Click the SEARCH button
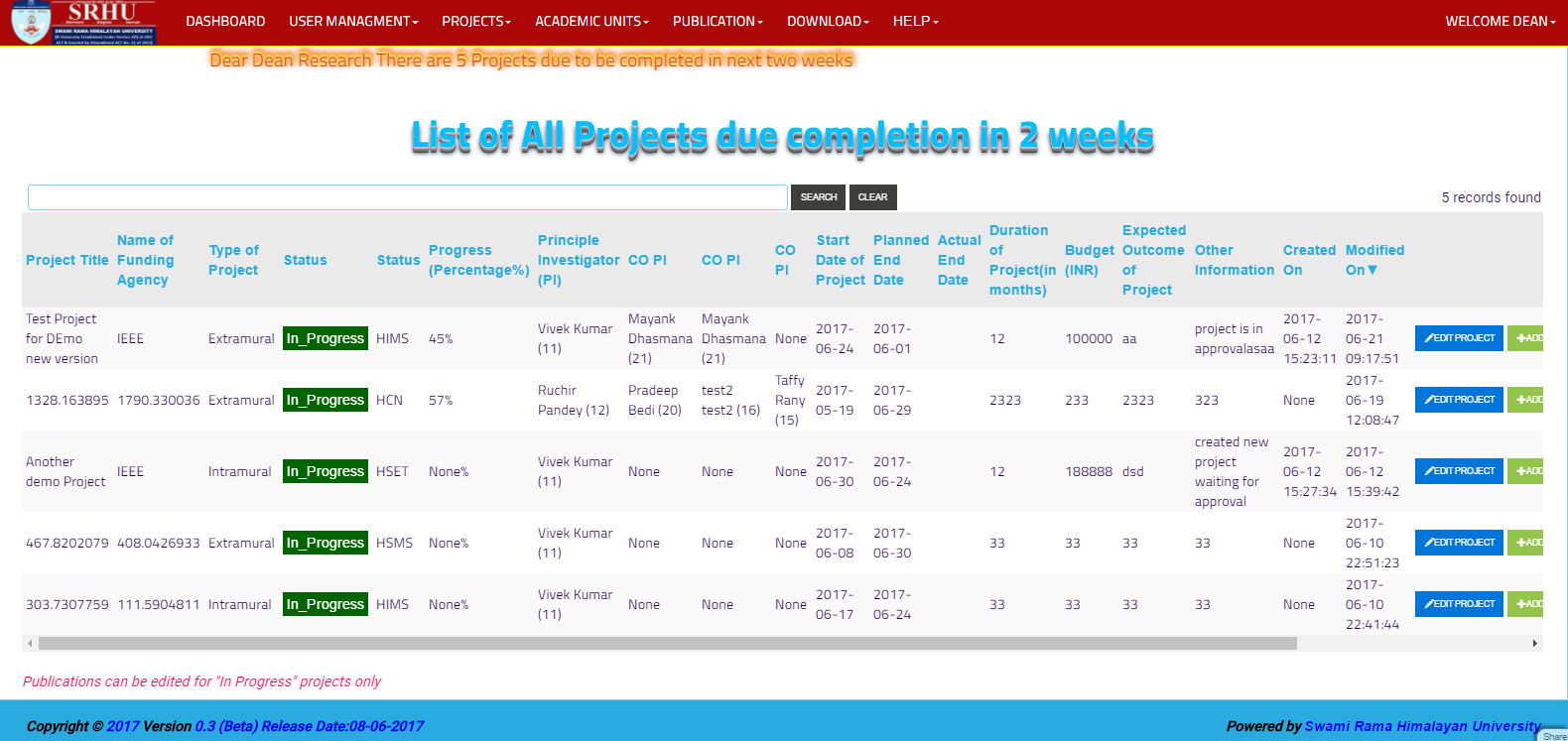 tap(819, 197)
